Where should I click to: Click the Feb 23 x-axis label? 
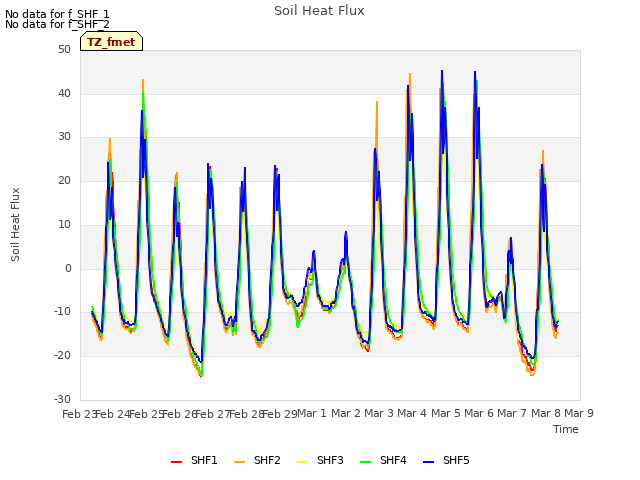point(80,414)
